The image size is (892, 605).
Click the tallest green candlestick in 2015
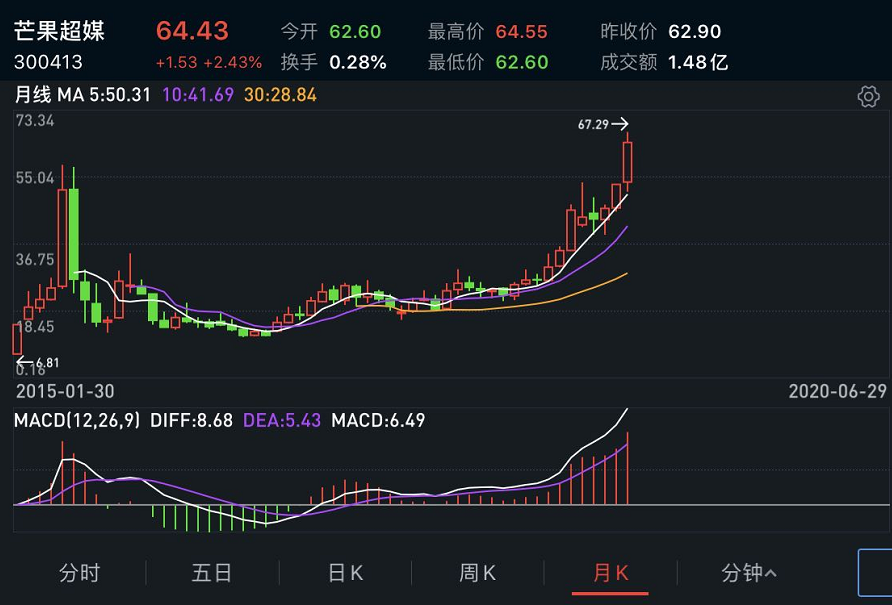(x=73, y=233)
